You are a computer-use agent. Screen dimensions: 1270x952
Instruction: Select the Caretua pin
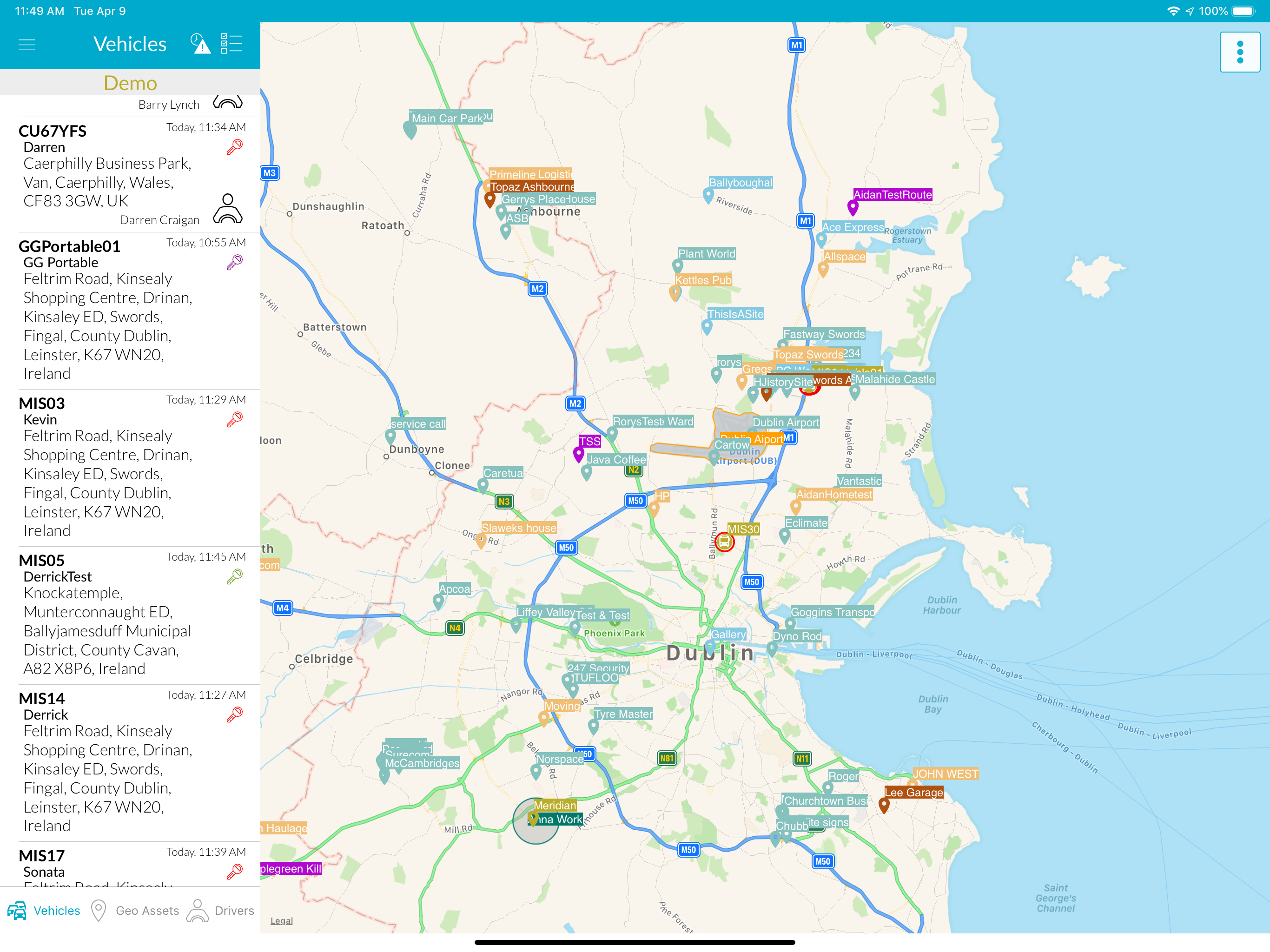pos(483,486)
